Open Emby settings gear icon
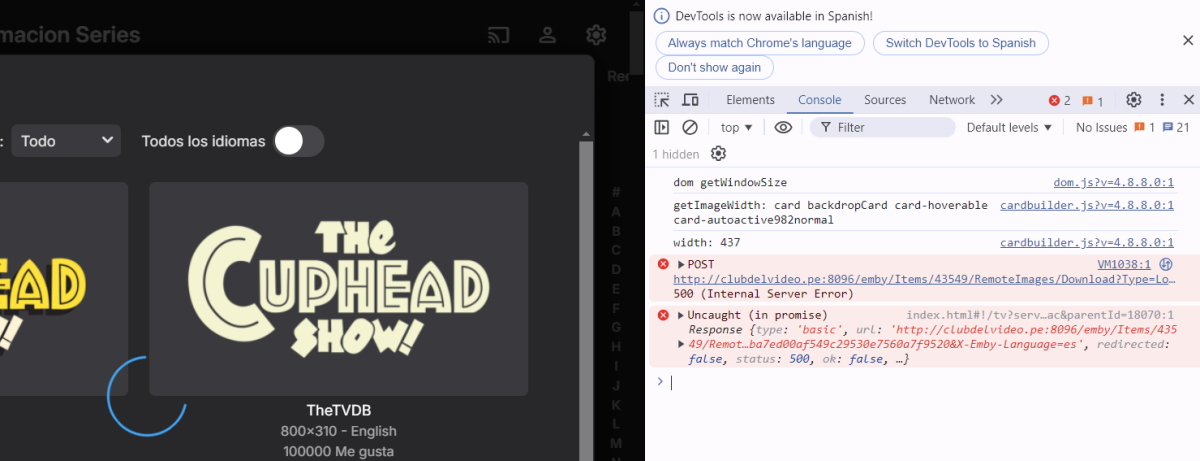The width and height of the screenshot is (1200, 461). pyautogui.click(x=596, y=35)
